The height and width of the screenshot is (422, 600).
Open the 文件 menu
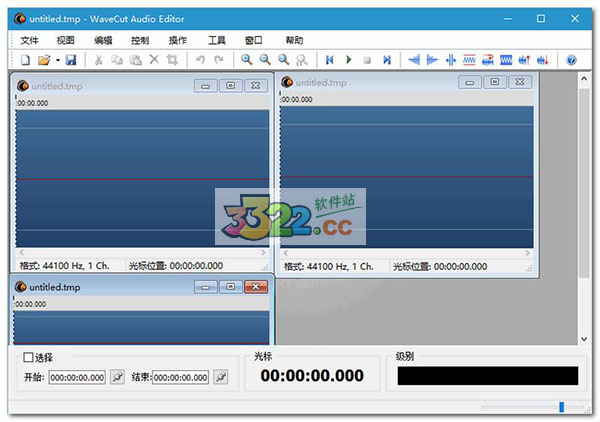point(29,40)
